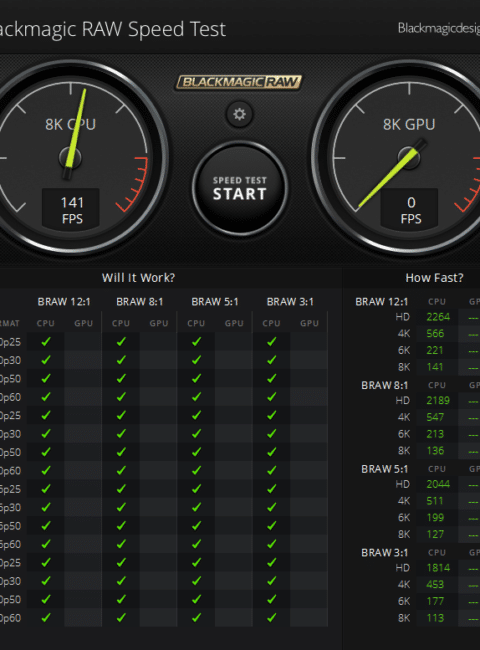Click the "Will It Work?" heading

click(138, 278)
